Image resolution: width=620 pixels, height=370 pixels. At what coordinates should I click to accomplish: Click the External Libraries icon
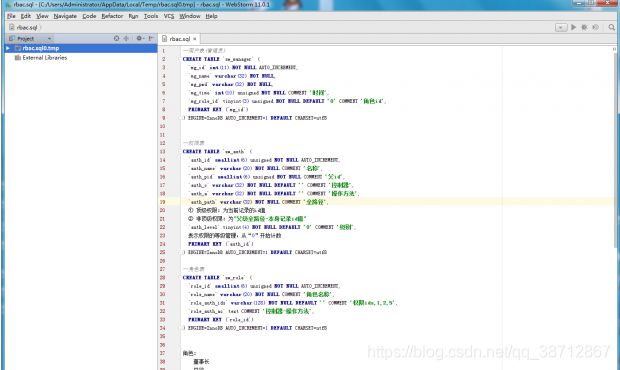tap(17, 58)
